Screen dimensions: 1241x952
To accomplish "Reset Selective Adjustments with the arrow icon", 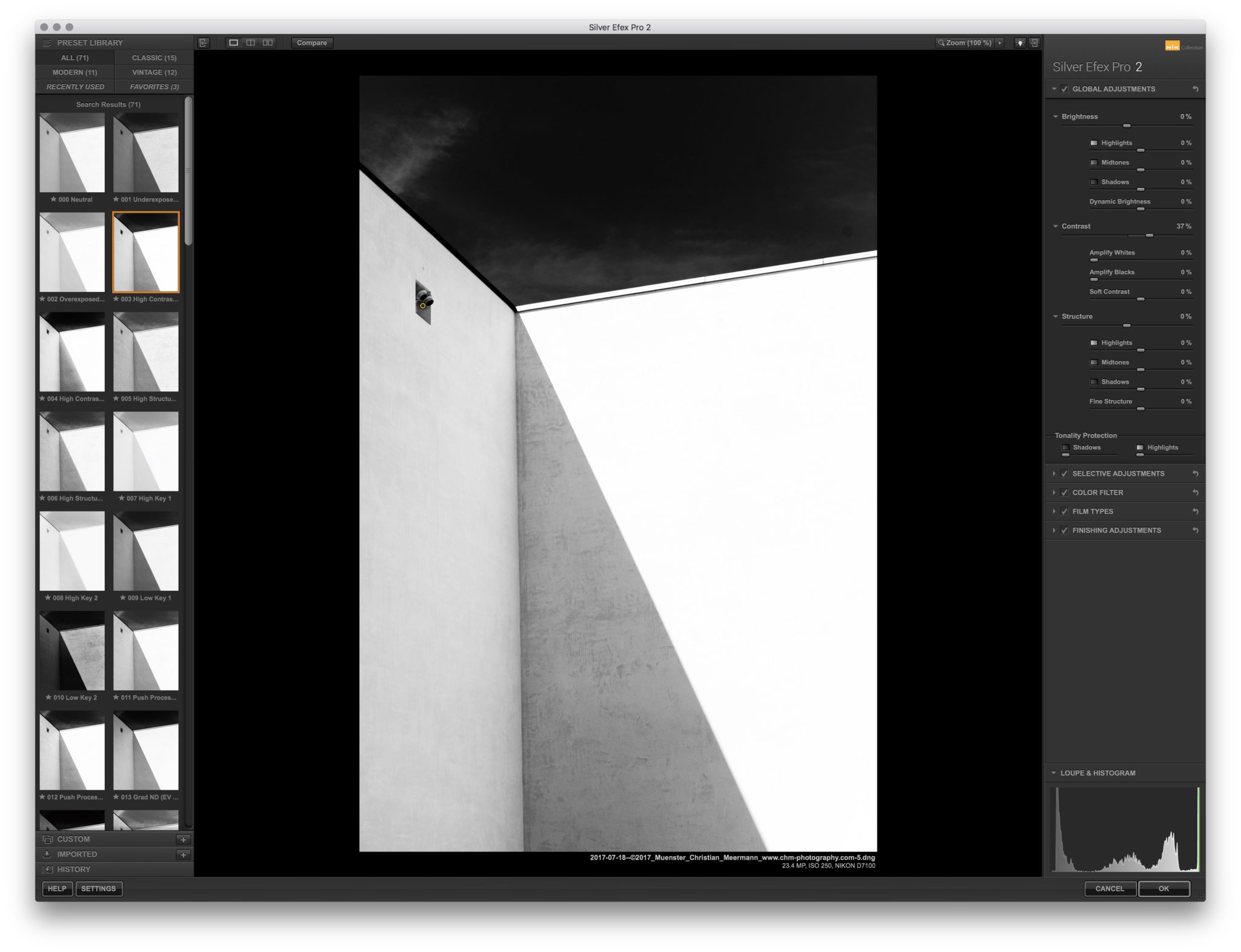I will pyautogui.click(x=1196, y=474).
